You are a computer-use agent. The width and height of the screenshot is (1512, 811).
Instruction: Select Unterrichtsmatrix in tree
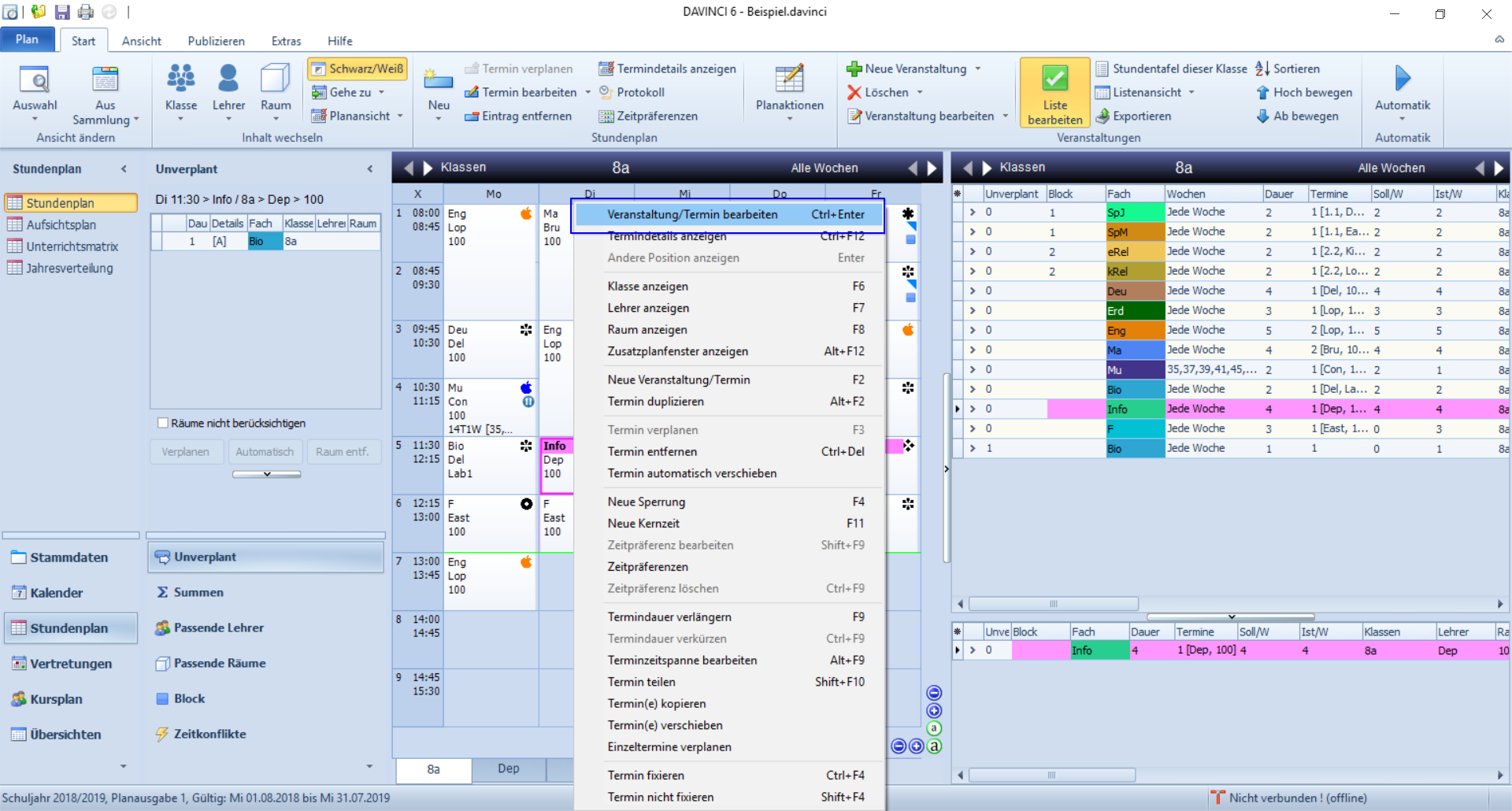point(72,246)
